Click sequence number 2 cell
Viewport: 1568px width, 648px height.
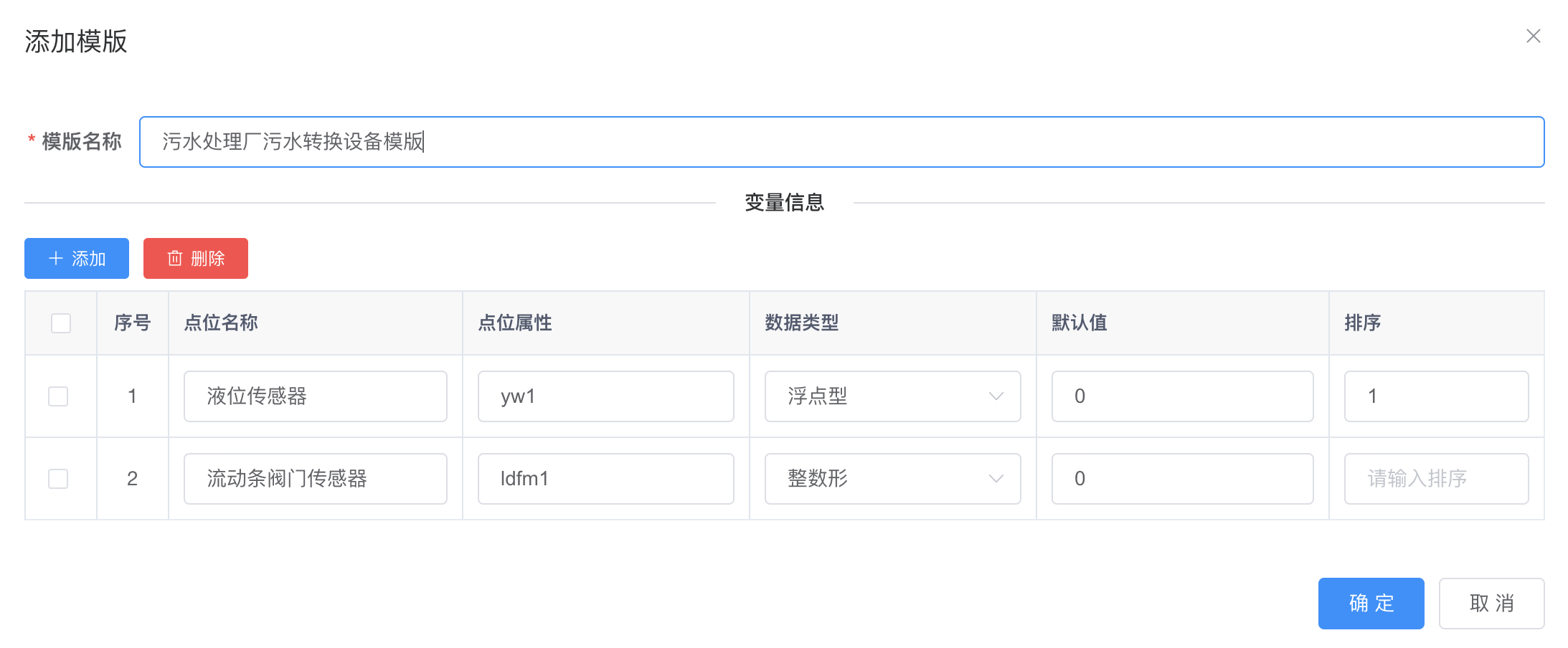click(x=132, y=479)
